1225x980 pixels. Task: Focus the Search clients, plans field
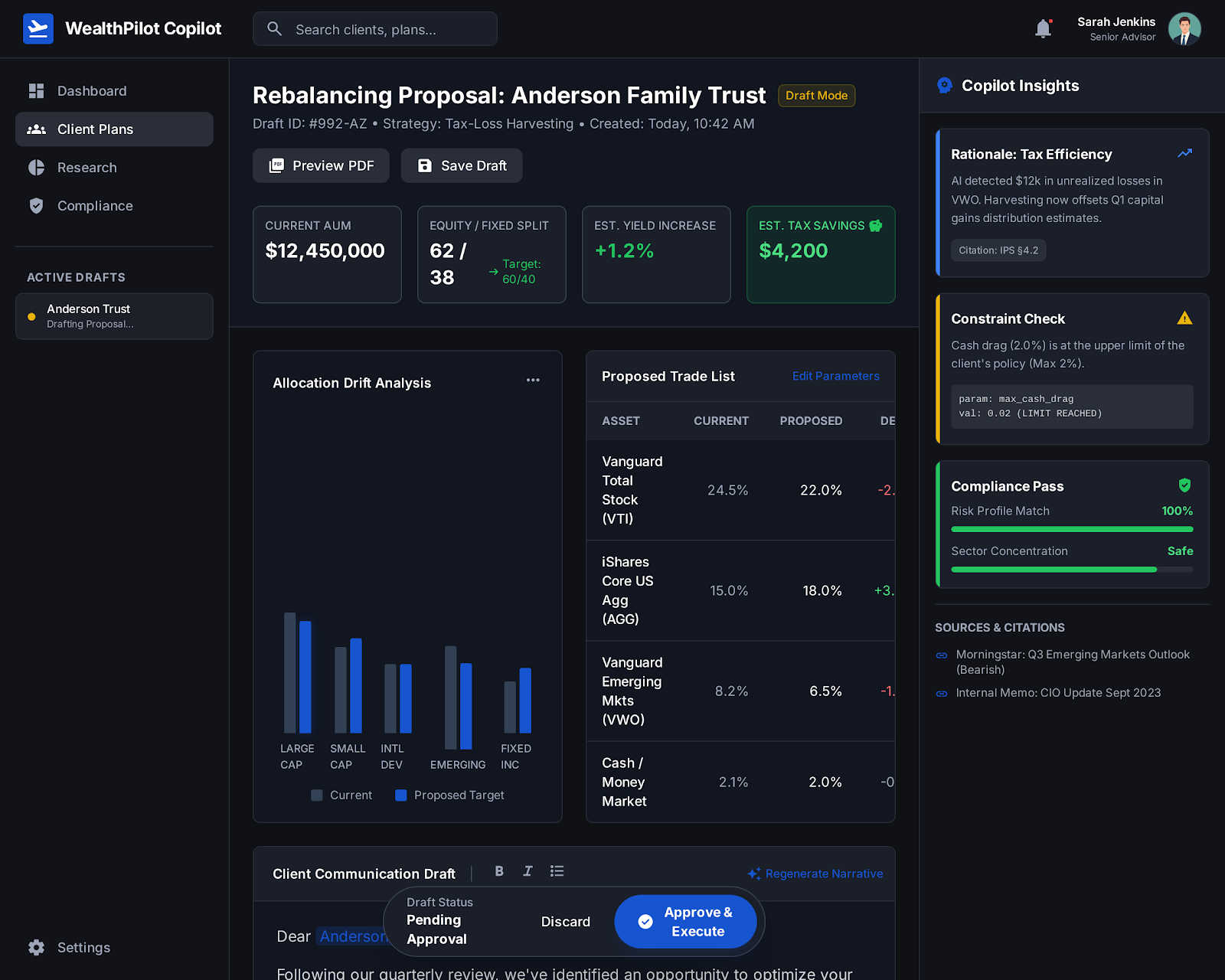(375, 29)
